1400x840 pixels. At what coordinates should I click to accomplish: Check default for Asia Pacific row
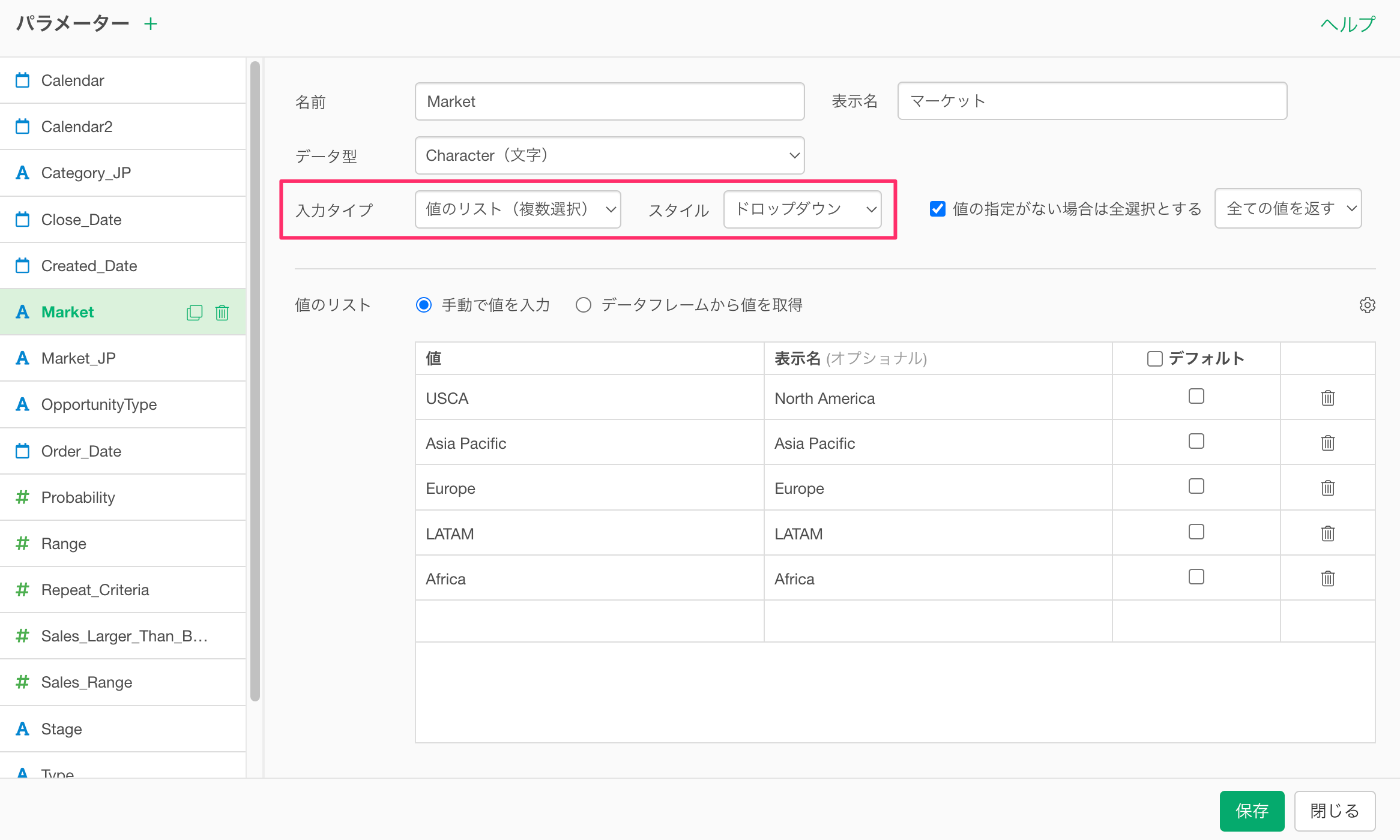click(x=1196, y=441)
